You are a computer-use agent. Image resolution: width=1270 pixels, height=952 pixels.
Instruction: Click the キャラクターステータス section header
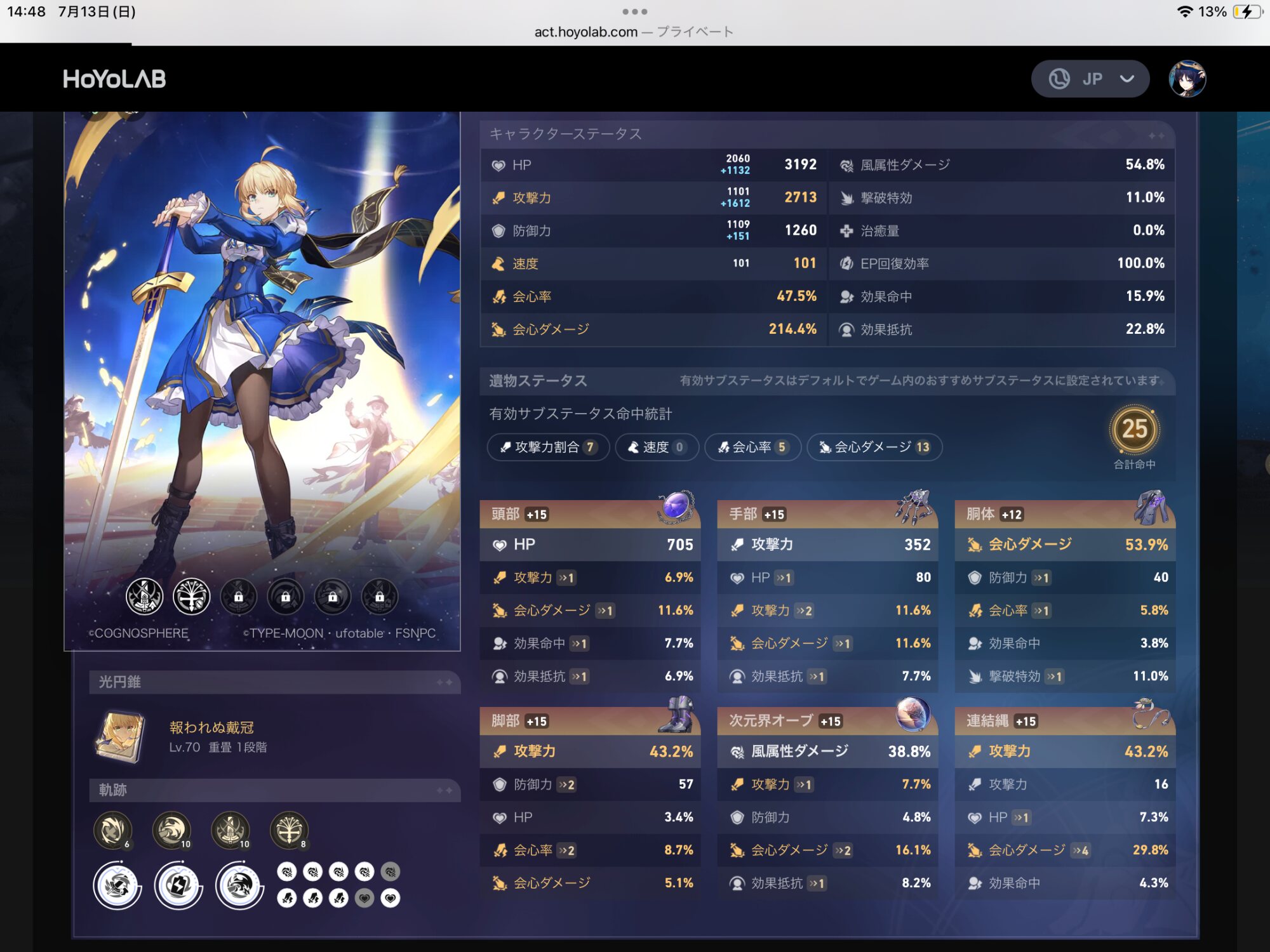coord(827,134)
